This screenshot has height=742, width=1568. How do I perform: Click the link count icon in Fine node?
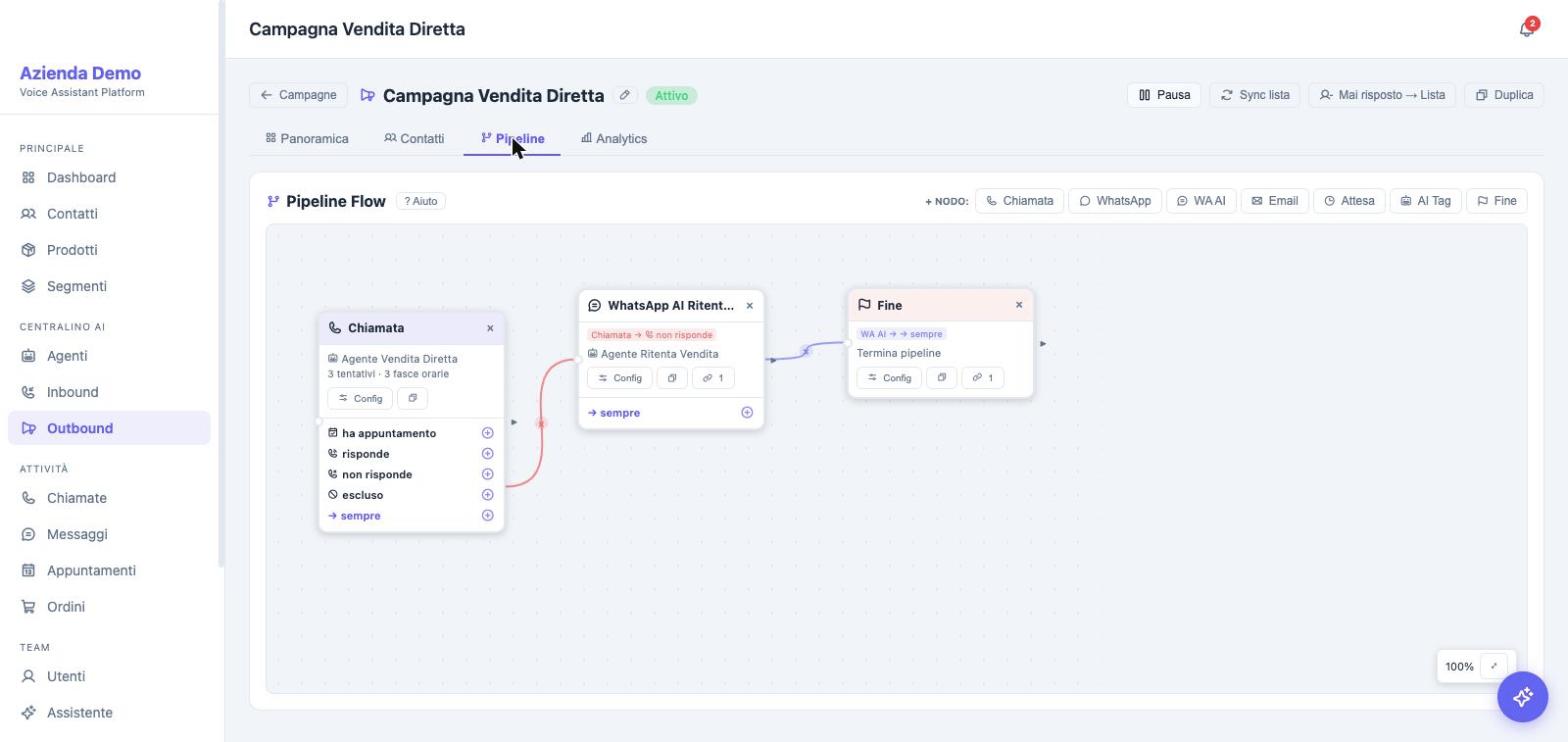pyautogui.click(x=983, y=378)
